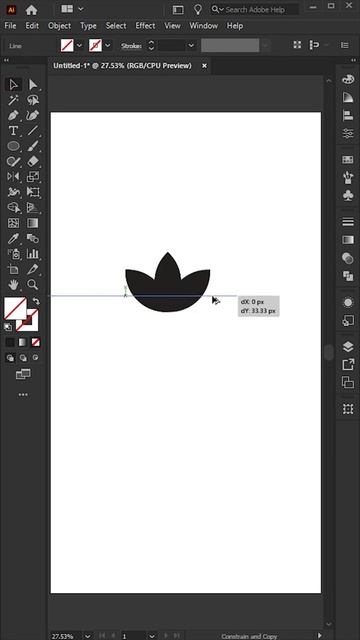This screenshot has height=640, width=360.
Task: Open artboard navigation dropdown
Action: [x=152, y=636]
